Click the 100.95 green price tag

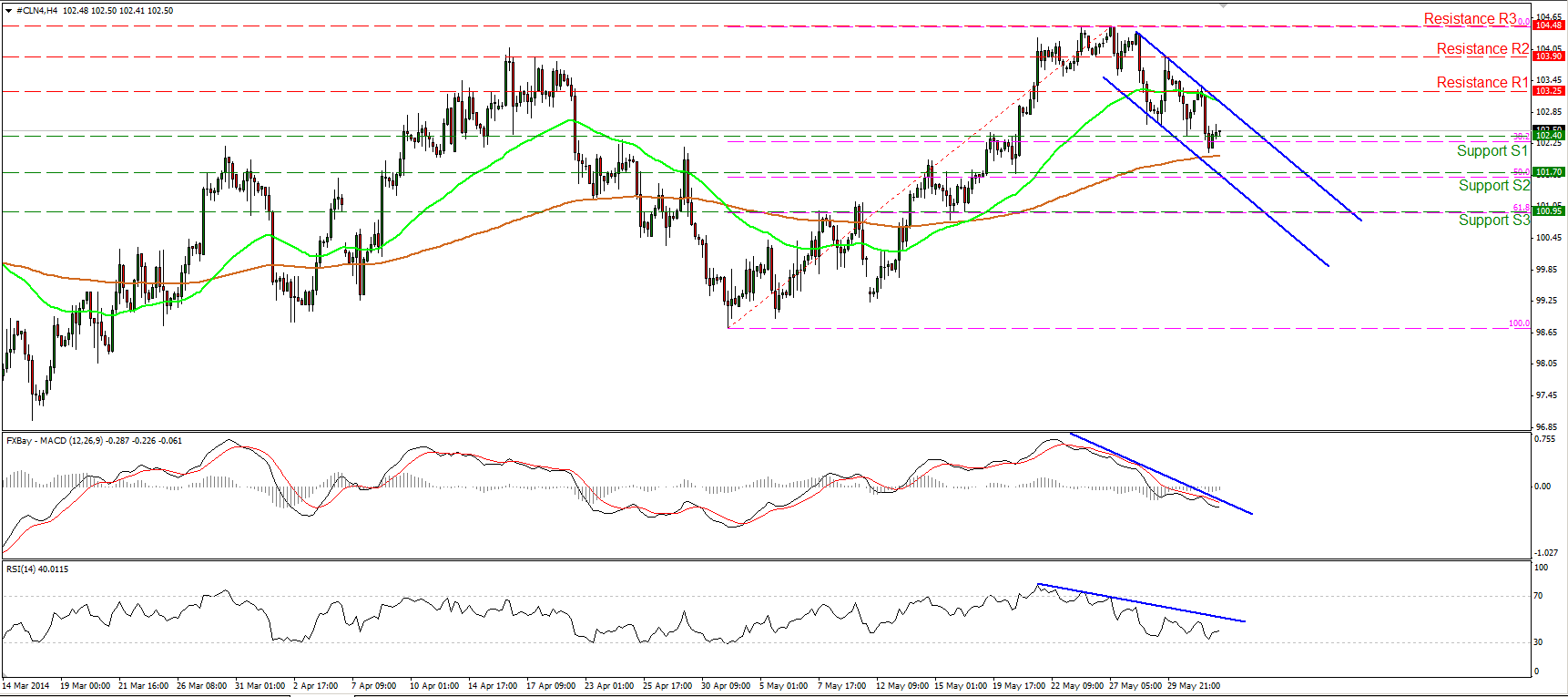(x=1549, y=211)
